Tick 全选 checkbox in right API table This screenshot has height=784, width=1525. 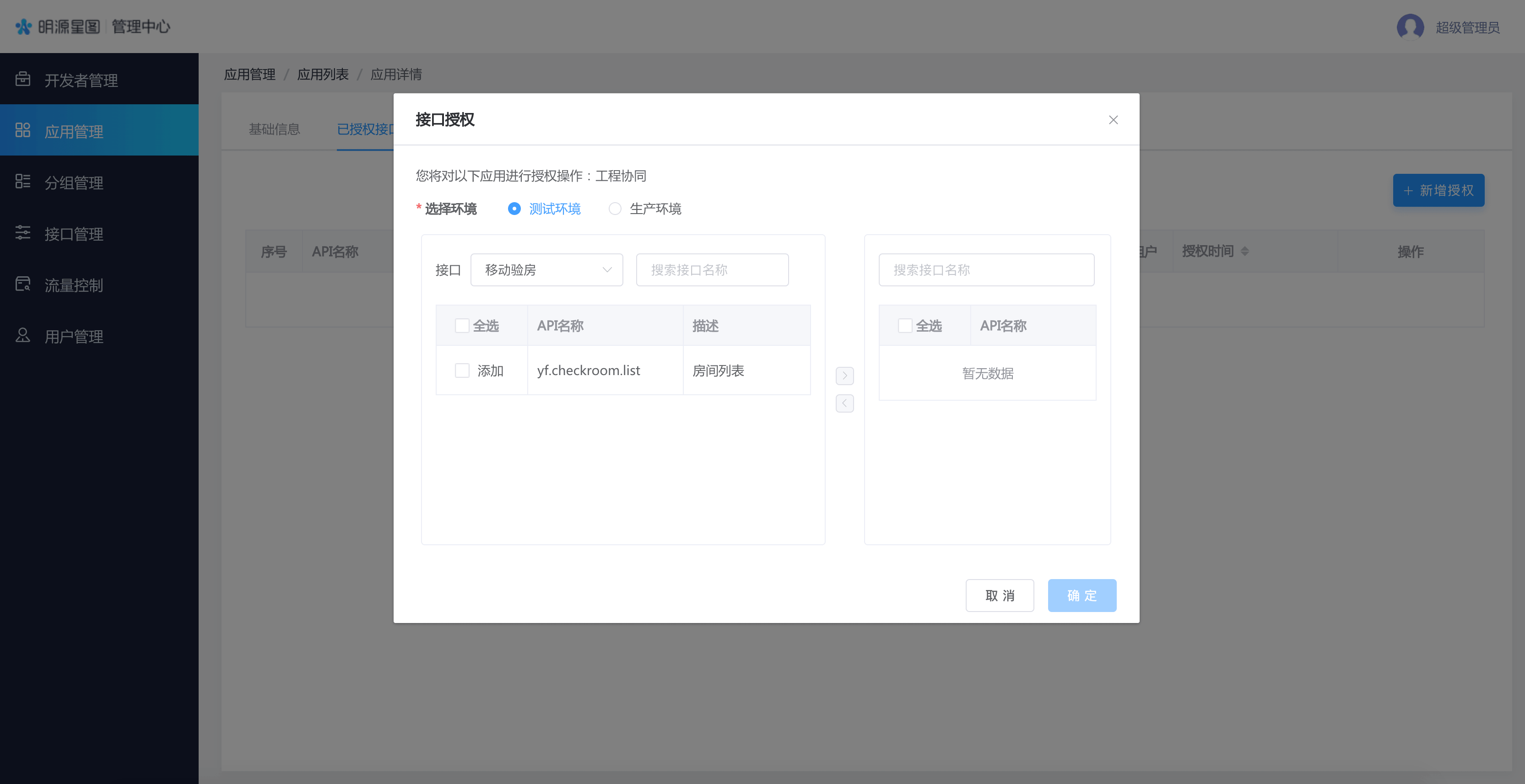(x=904, y=326)
